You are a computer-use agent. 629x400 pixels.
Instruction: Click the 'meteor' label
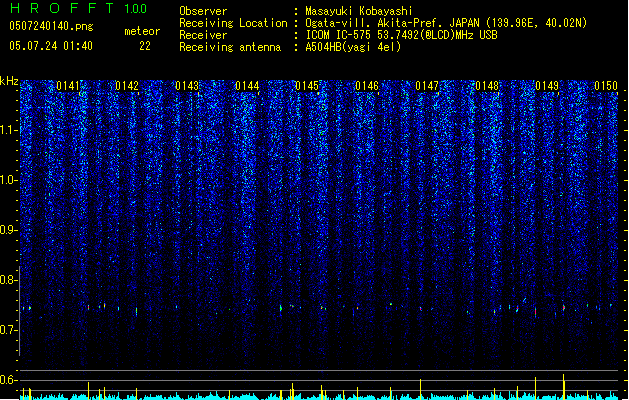[x=142, y=31]
